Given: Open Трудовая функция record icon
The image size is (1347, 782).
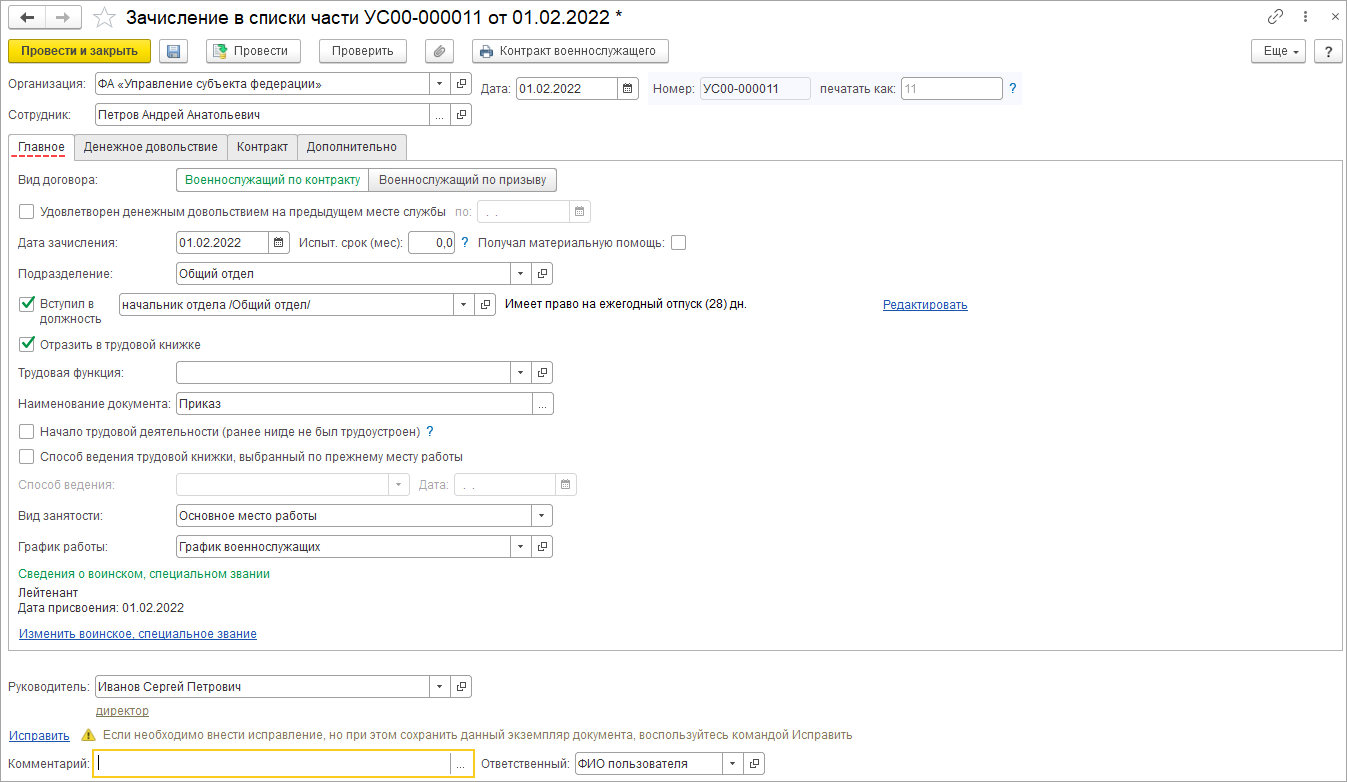Looking at the screenshot, I should point(542,372).
